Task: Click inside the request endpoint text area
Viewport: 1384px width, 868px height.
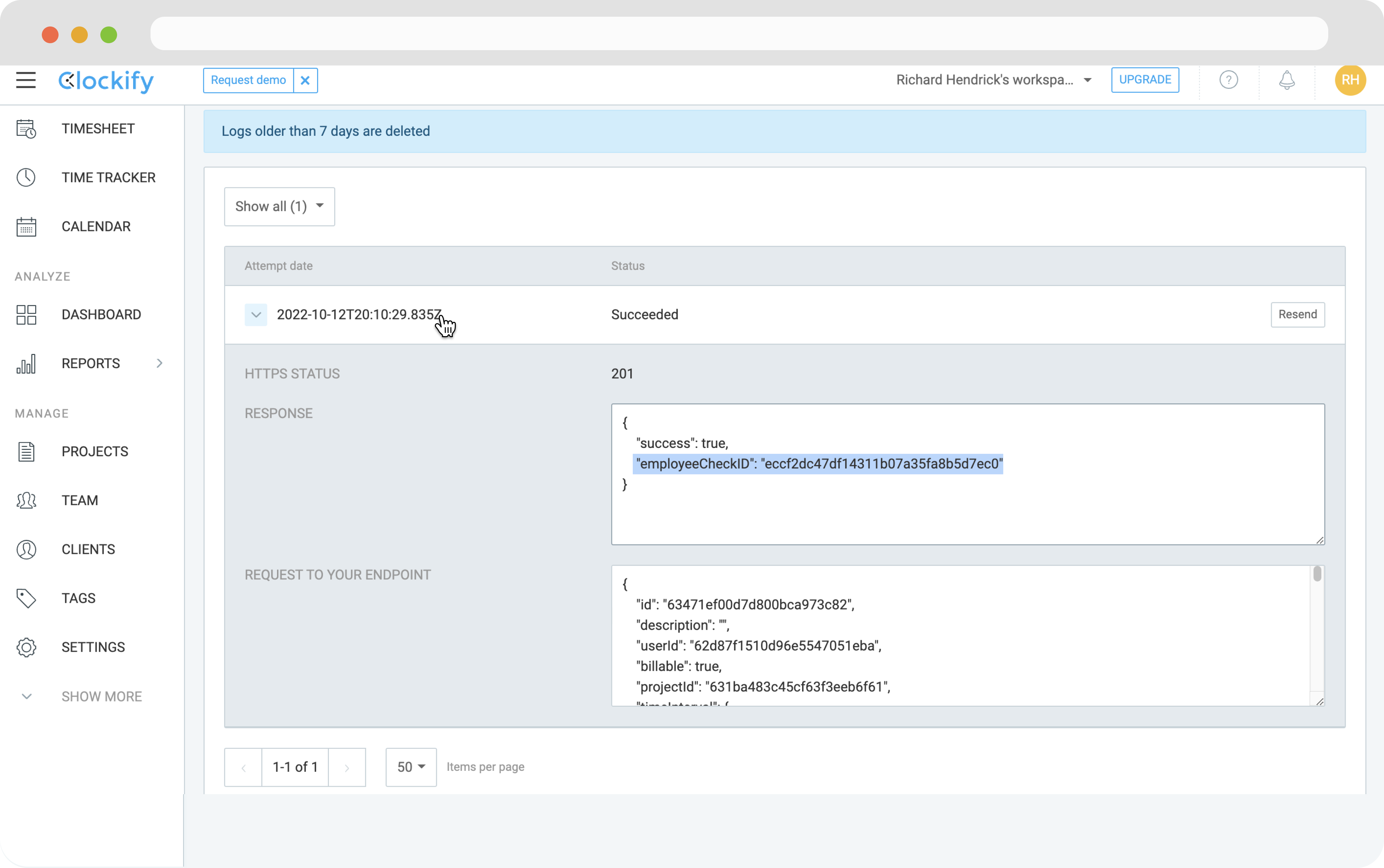Action: click(968, 635)
